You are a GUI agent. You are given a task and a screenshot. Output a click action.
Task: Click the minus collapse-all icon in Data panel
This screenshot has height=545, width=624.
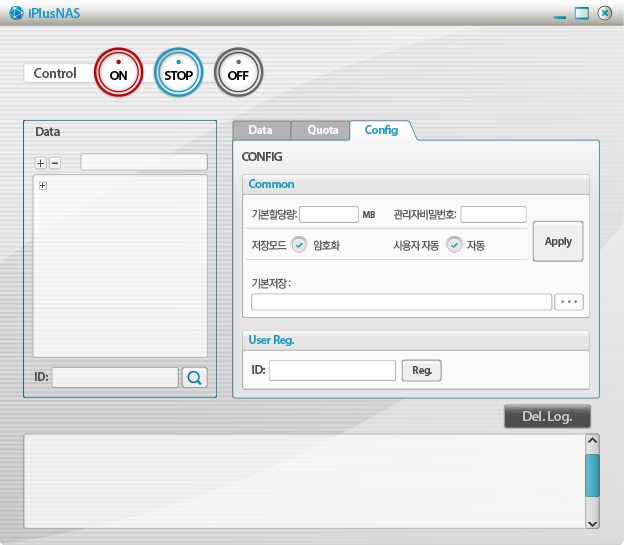(x=55, y=162)
